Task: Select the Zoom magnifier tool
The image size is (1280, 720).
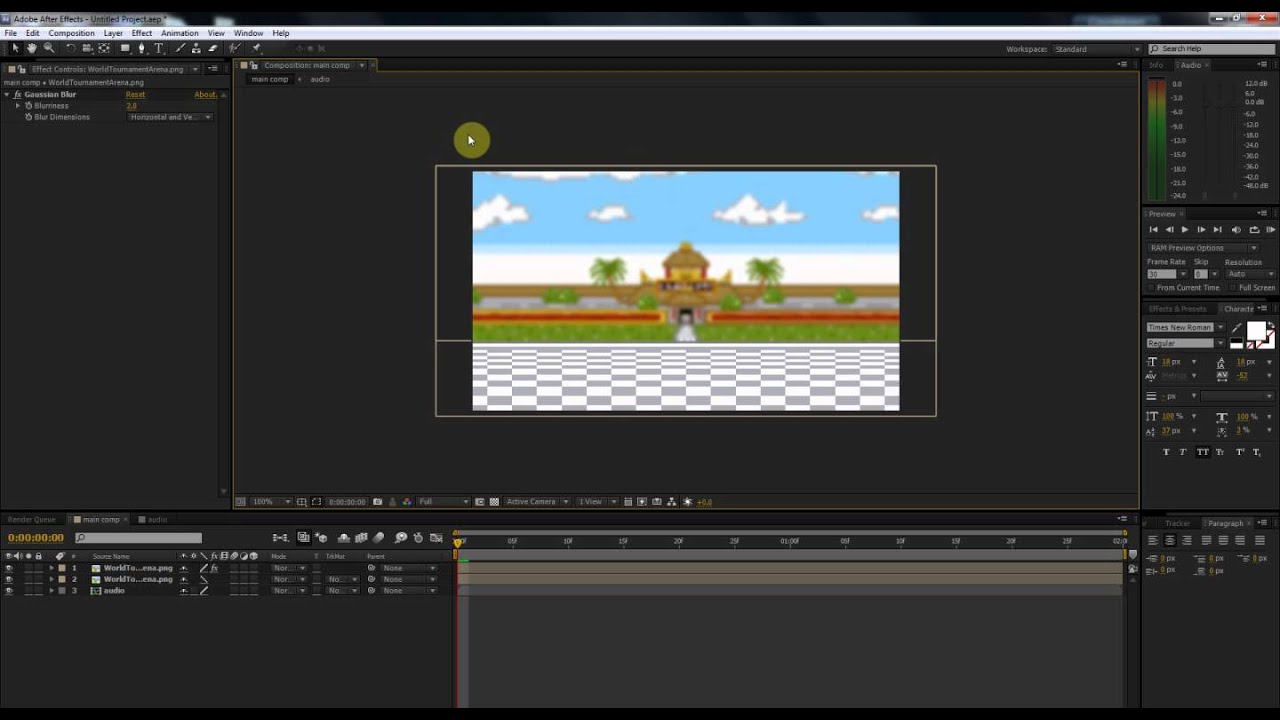Action: [x=49, y=48]
